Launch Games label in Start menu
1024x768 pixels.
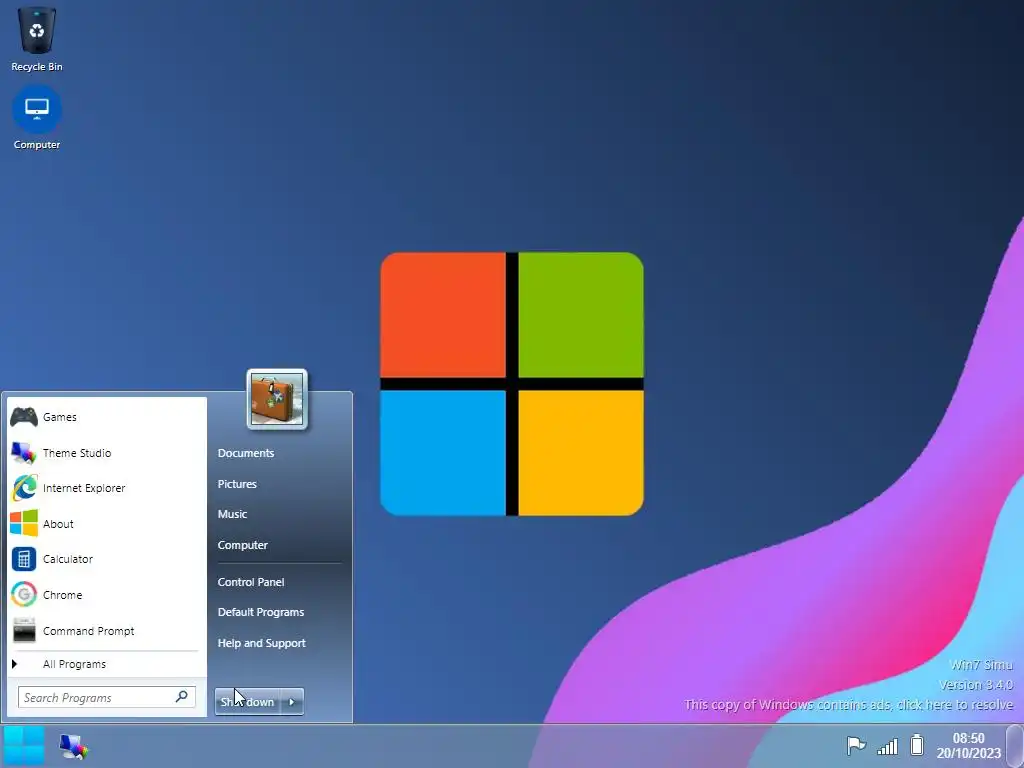click(59, 417)
